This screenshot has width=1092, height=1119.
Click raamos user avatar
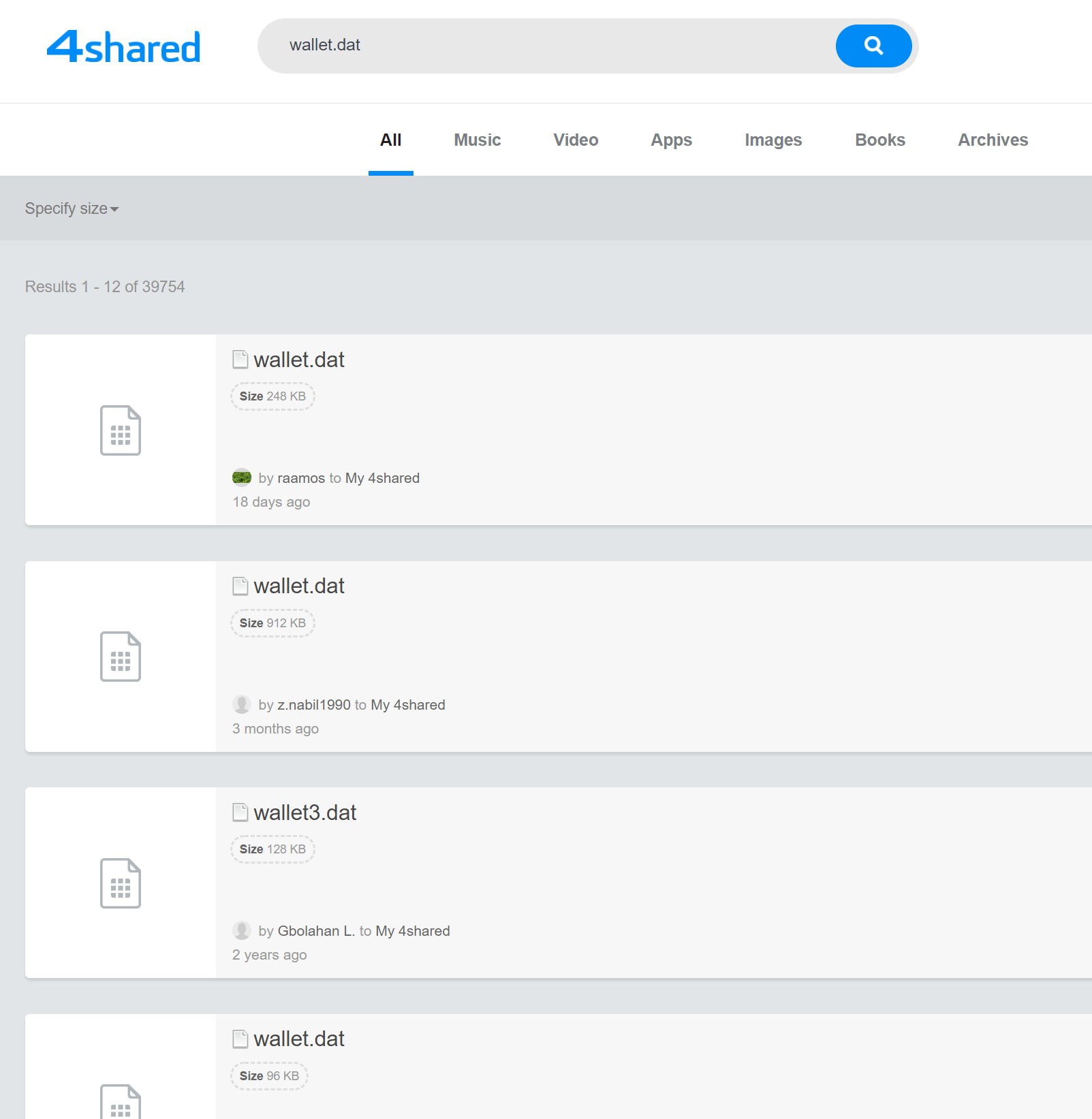(242, 477)
